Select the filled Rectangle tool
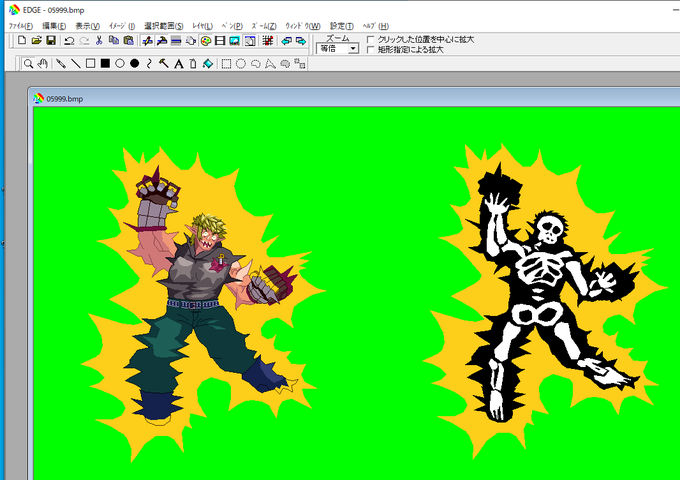680x480 pixels. (x=105, y=64)
